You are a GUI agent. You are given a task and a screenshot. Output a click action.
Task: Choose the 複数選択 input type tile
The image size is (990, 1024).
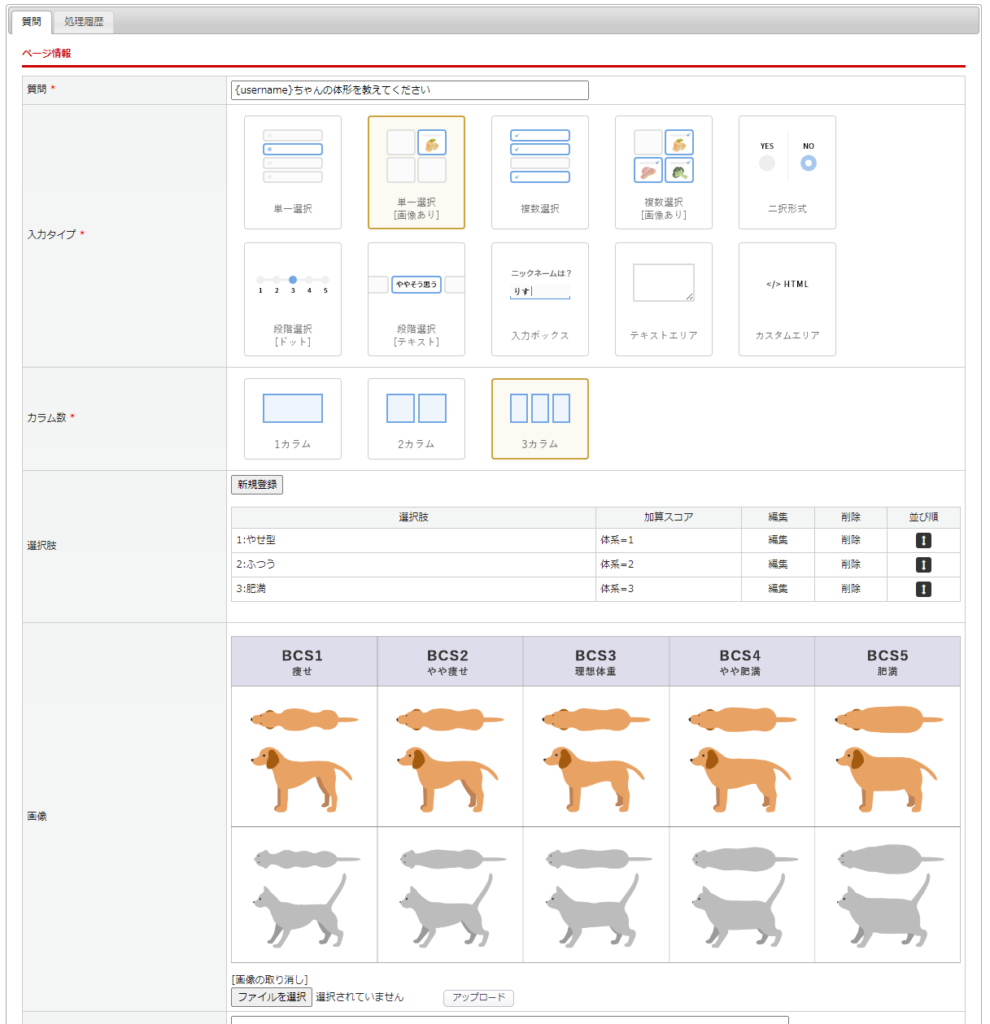click(x=540, y=172)
